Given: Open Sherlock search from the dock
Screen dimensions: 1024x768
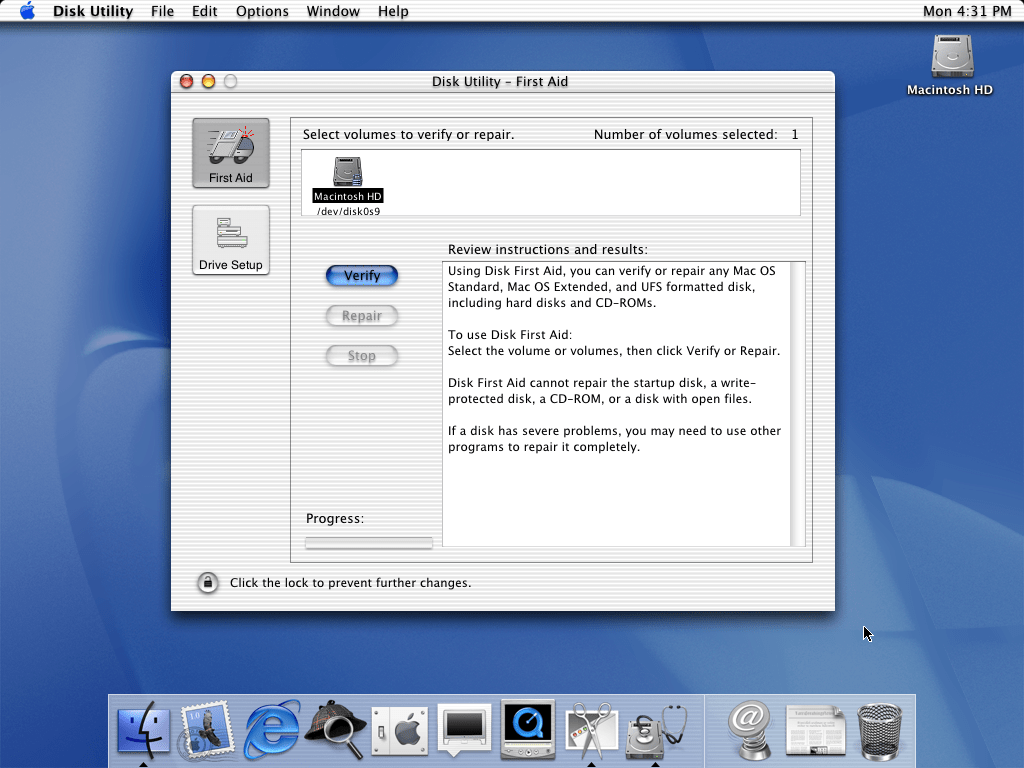Looking at the screenshot, I should (336, 730).
